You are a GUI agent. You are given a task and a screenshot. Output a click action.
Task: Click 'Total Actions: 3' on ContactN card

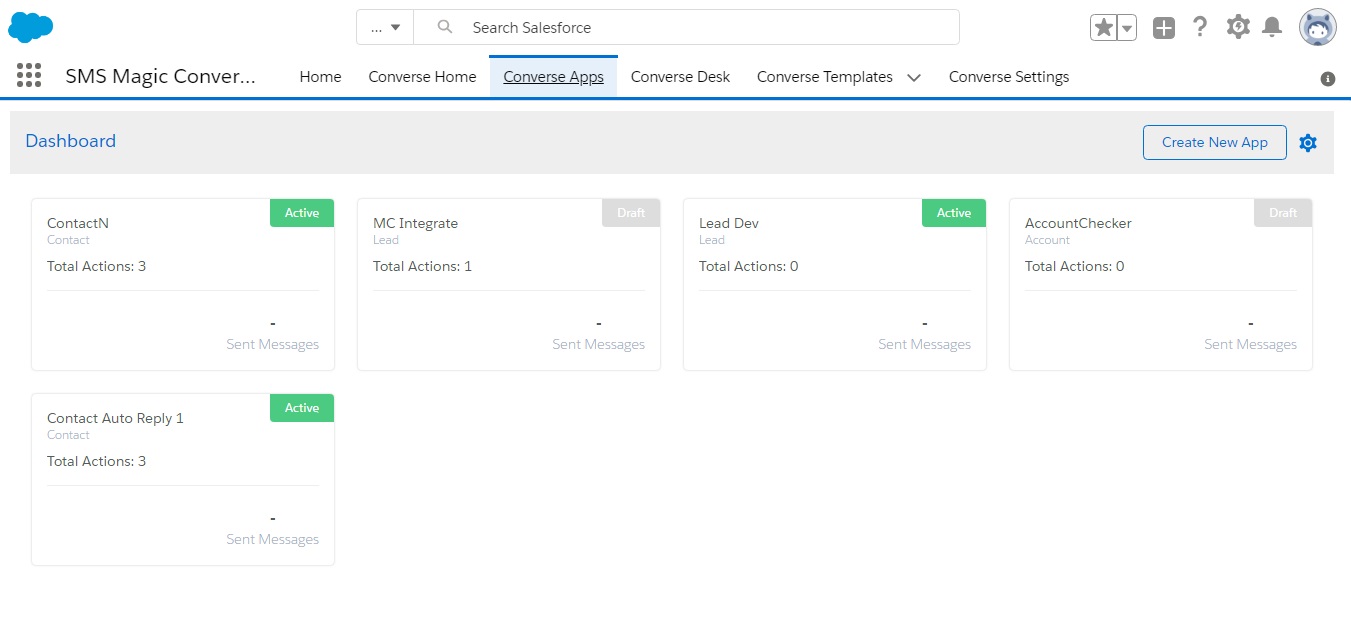pos(96,266)
